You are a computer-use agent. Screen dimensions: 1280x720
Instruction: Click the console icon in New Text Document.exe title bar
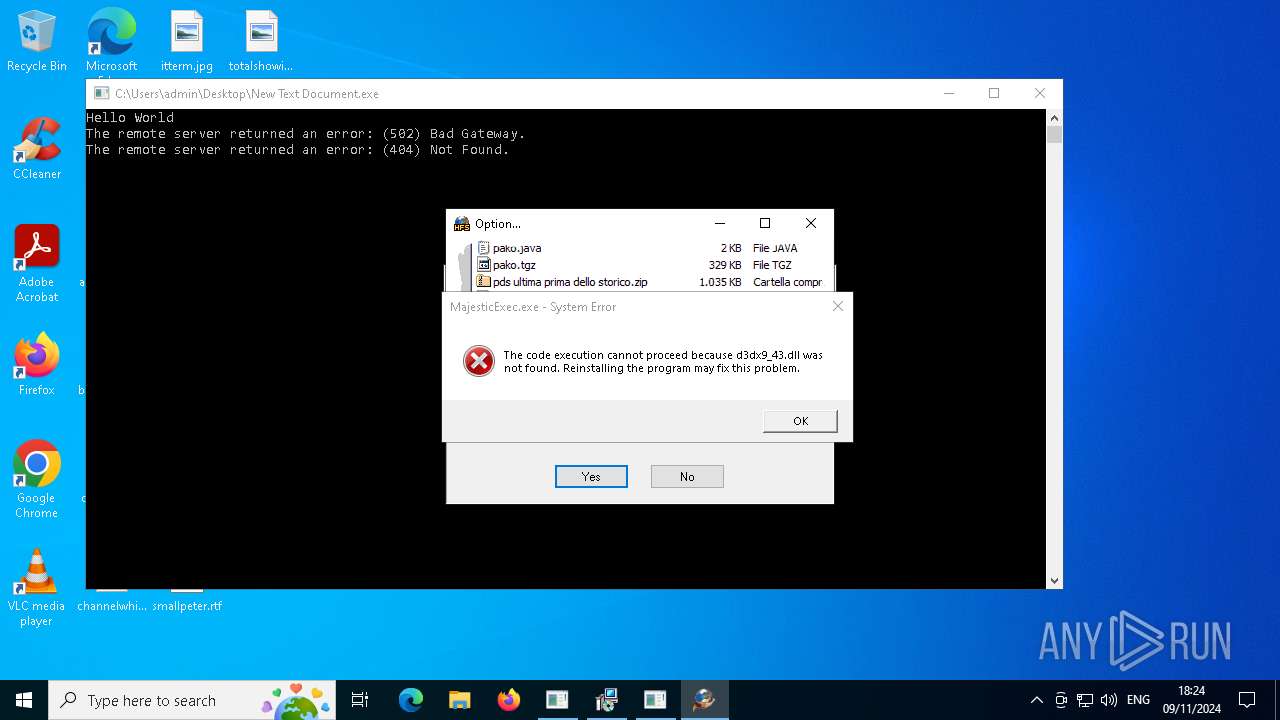coord(101,93)
